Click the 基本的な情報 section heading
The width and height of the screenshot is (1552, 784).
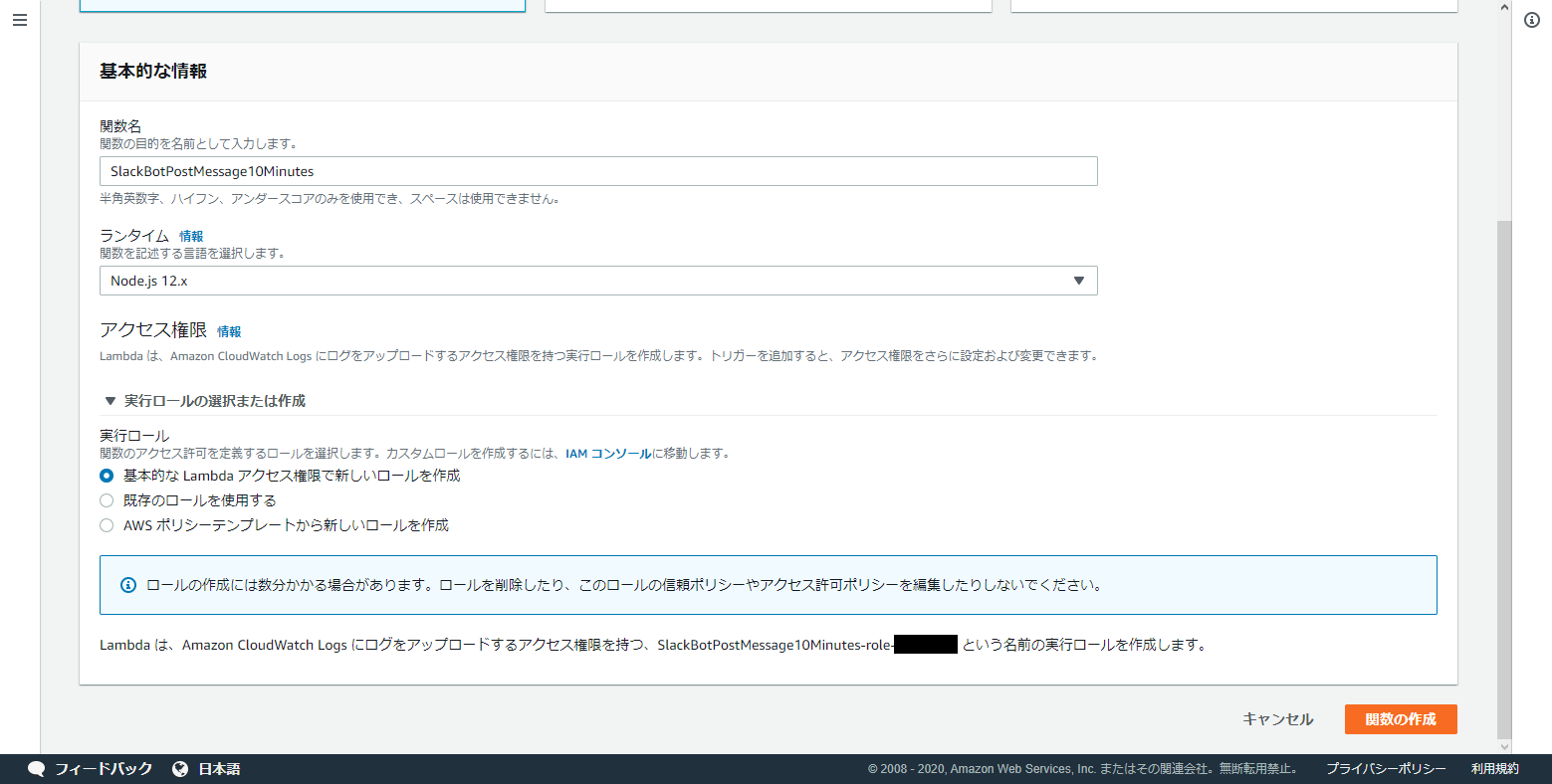(153, 72)
